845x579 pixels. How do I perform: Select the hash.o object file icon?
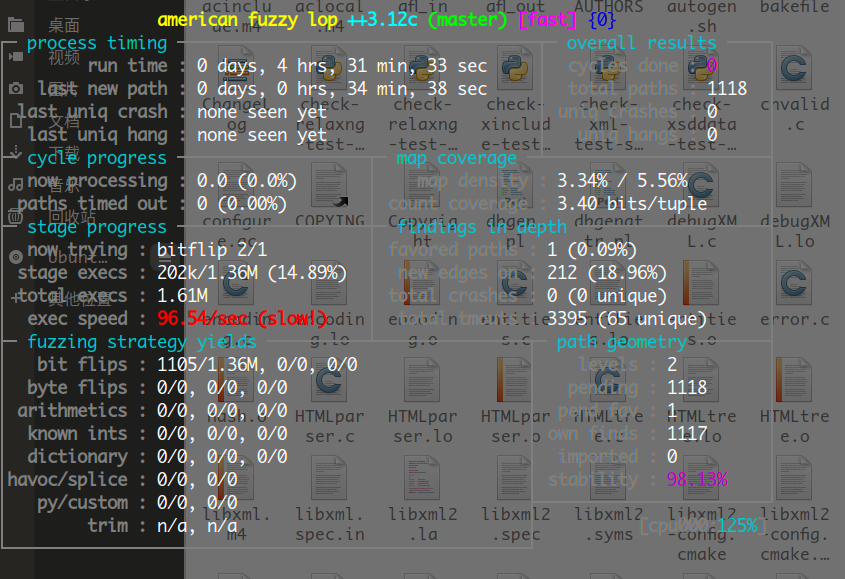coord(236,380)
